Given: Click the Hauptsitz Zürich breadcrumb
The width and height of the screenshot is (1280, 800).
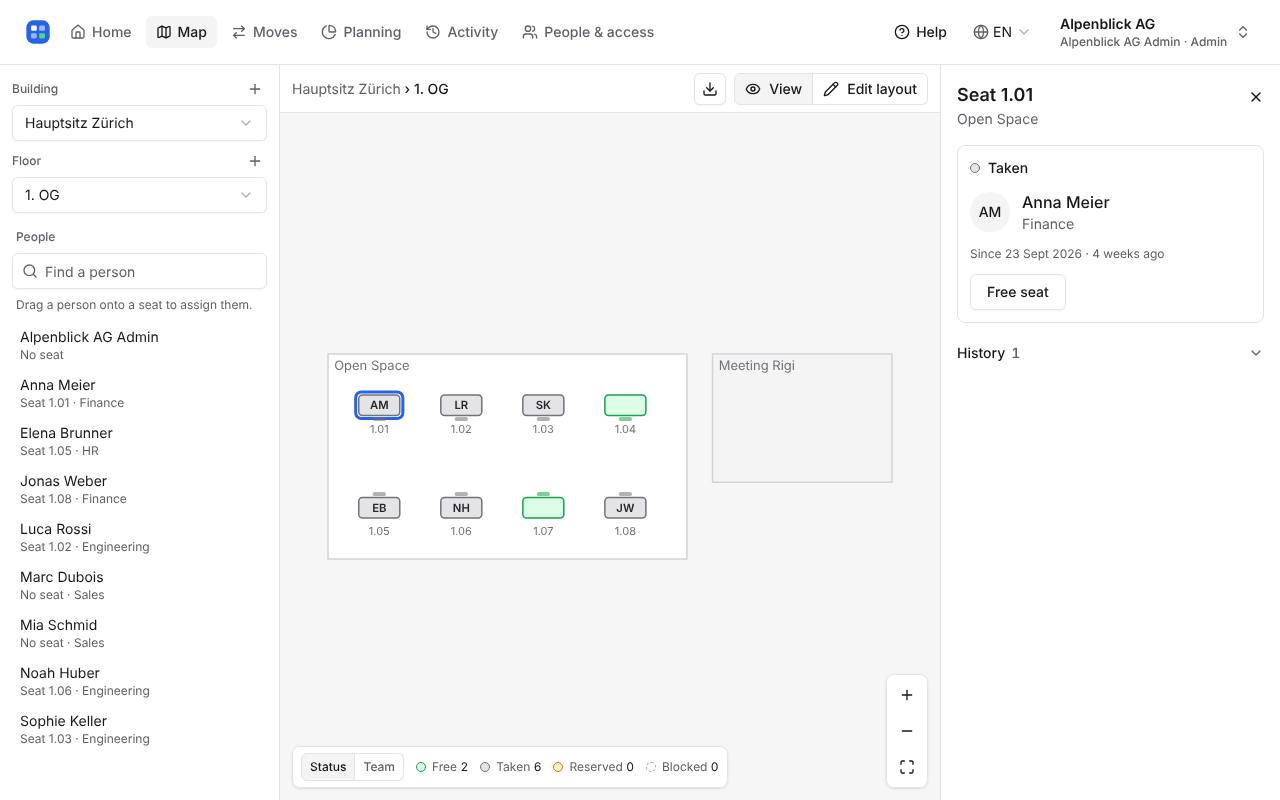Looking at the screenshot, I should coord(346,89).
